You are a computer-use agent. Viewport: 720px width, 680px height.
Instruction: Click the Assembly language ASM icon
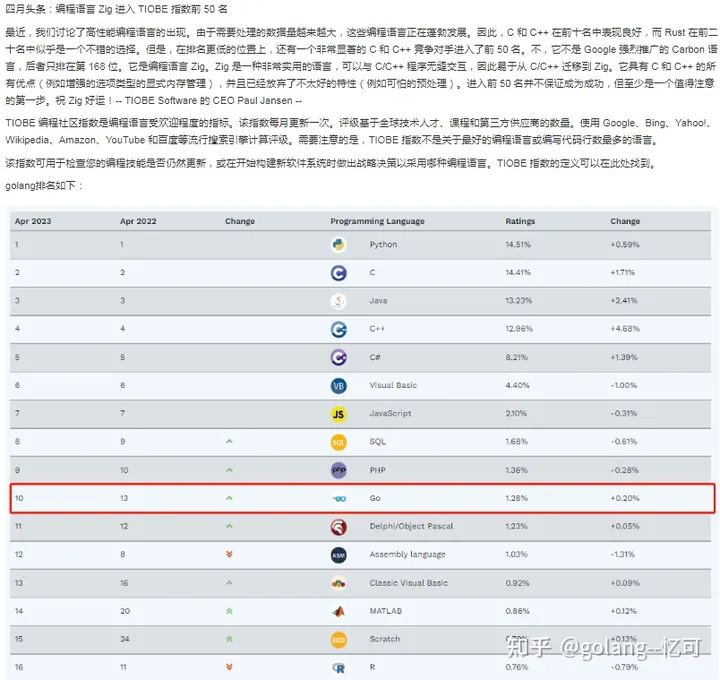(338, 555)
